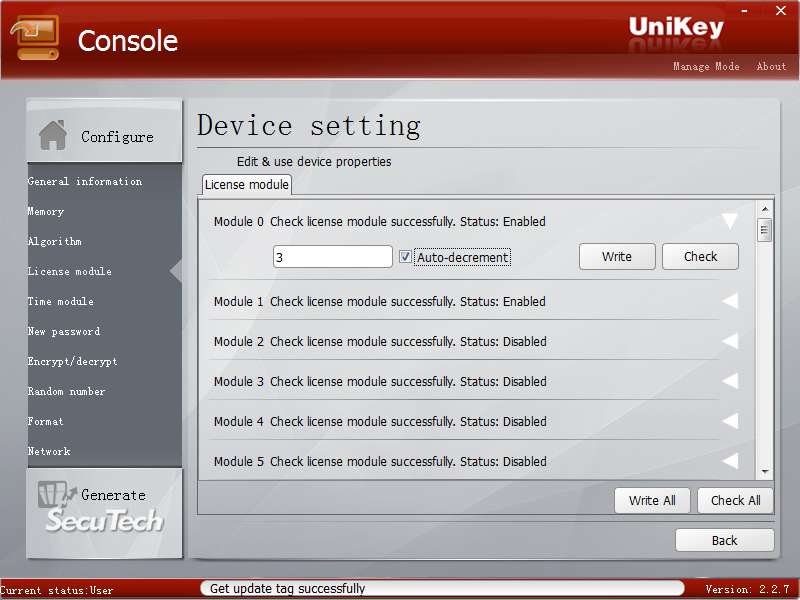
Task: Open the New password page
Action: pyautogui.click(x=64, y=332)
